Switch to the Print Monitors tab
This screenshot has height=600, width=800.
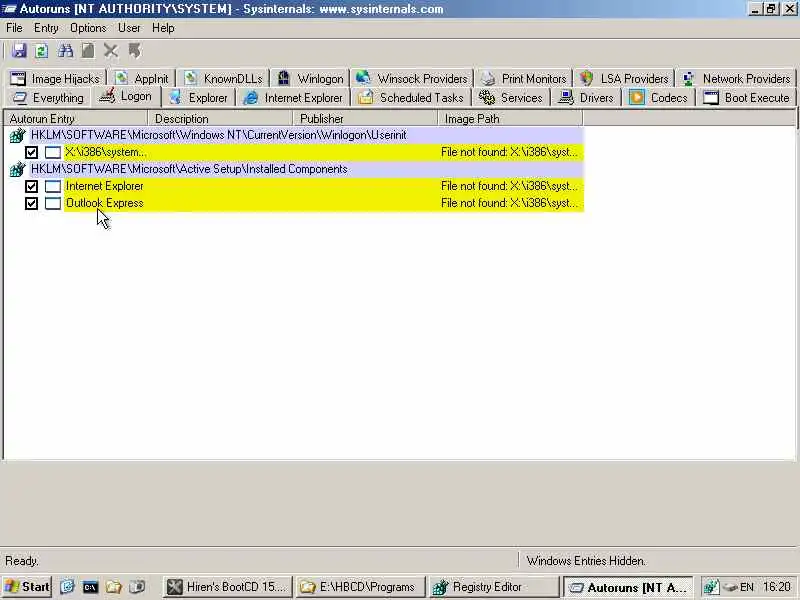point(524,79)
